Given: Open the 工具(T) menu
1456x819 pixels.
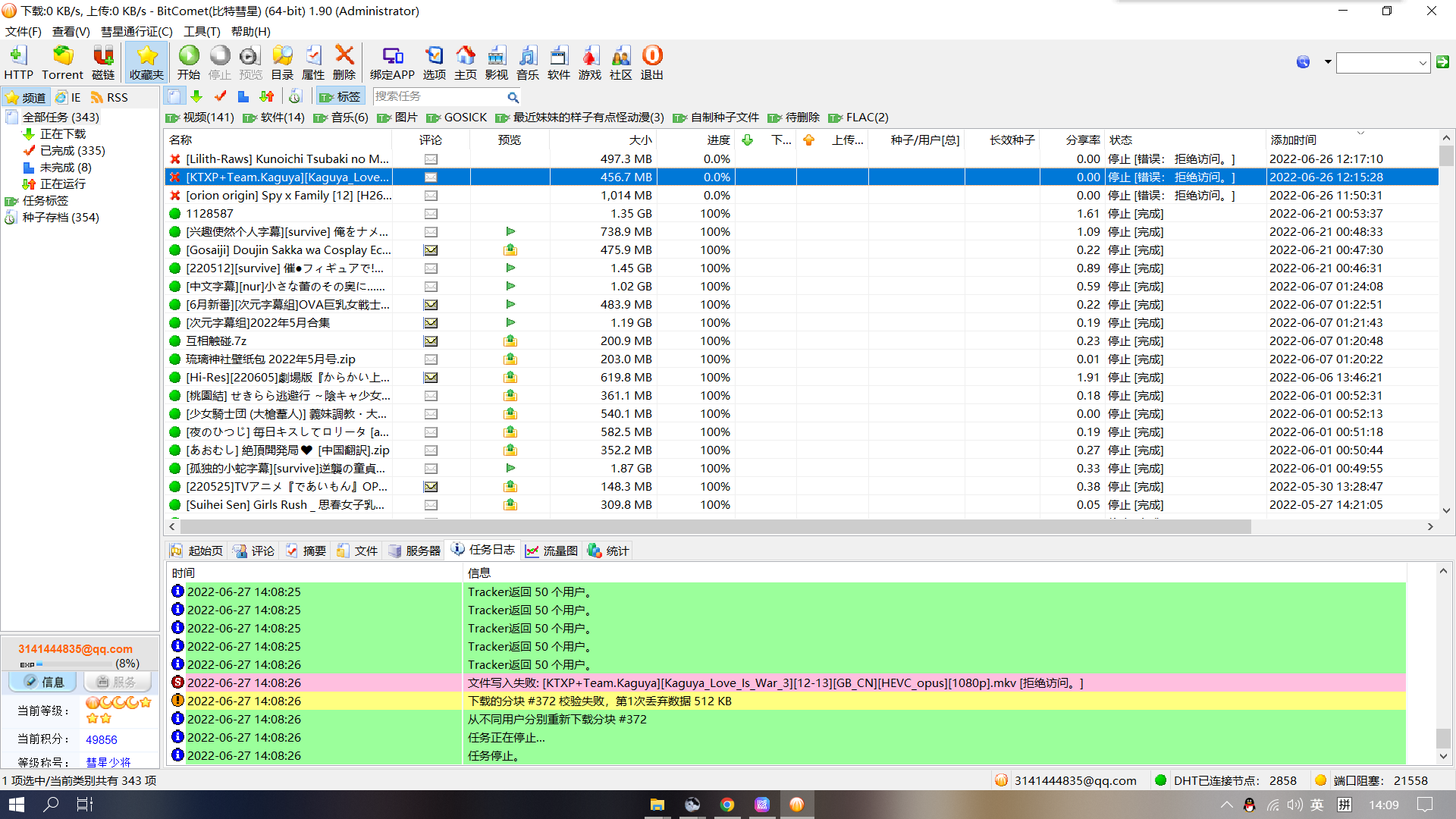Looking at the screenshot, I should pyautogui.click(x=201, y=31).
